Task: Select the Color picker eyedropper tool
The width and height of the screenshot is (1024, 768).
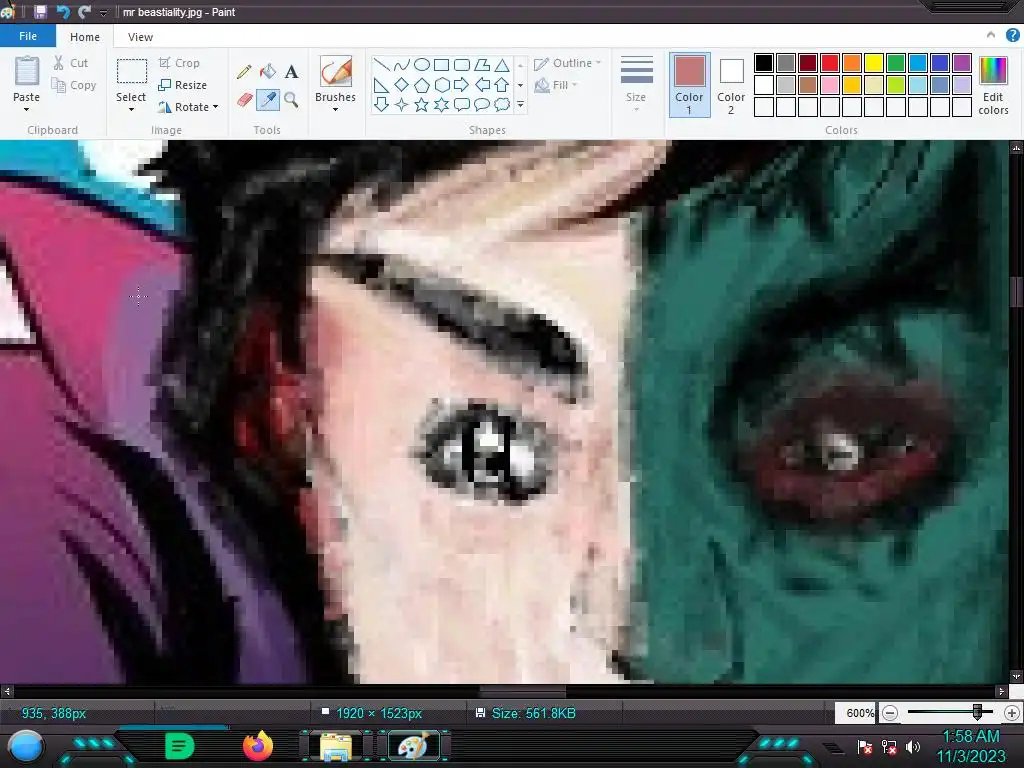Action: (x=268, y=100)
